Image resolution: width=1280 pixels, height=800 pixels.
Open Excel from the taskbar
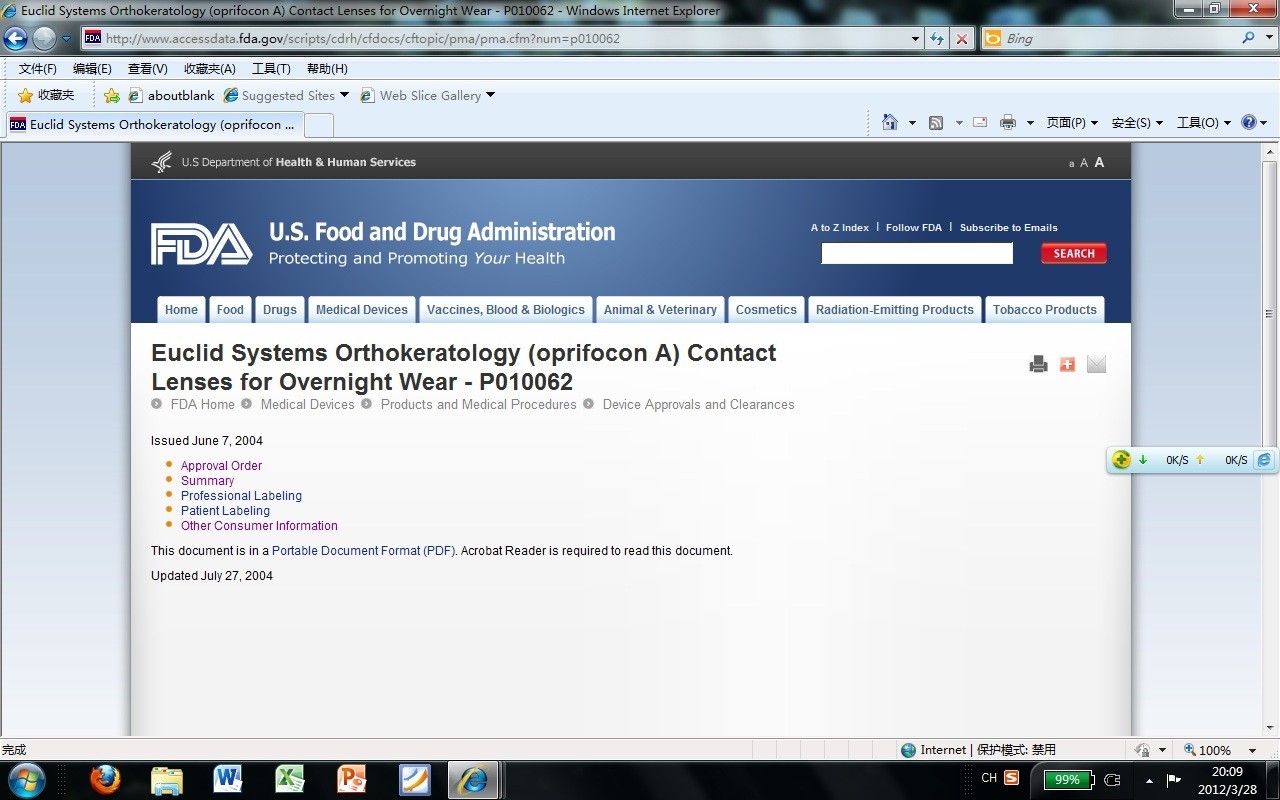tap(290, 779)
